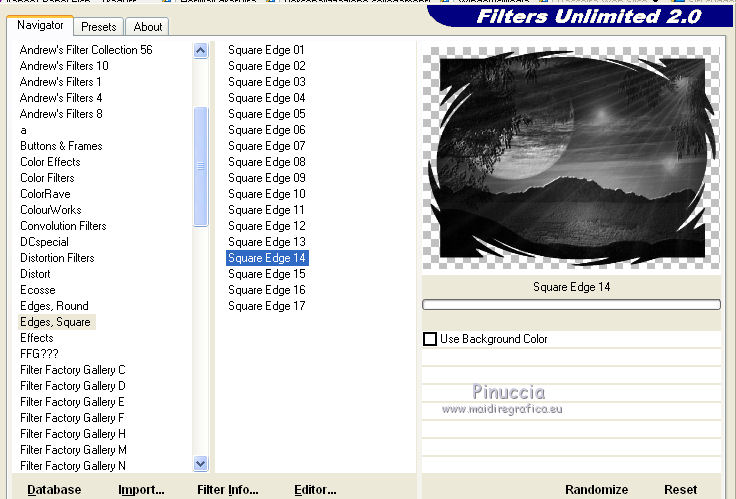Choose Square Edge 03 filter
736x499 pixels.
(266, 82)
